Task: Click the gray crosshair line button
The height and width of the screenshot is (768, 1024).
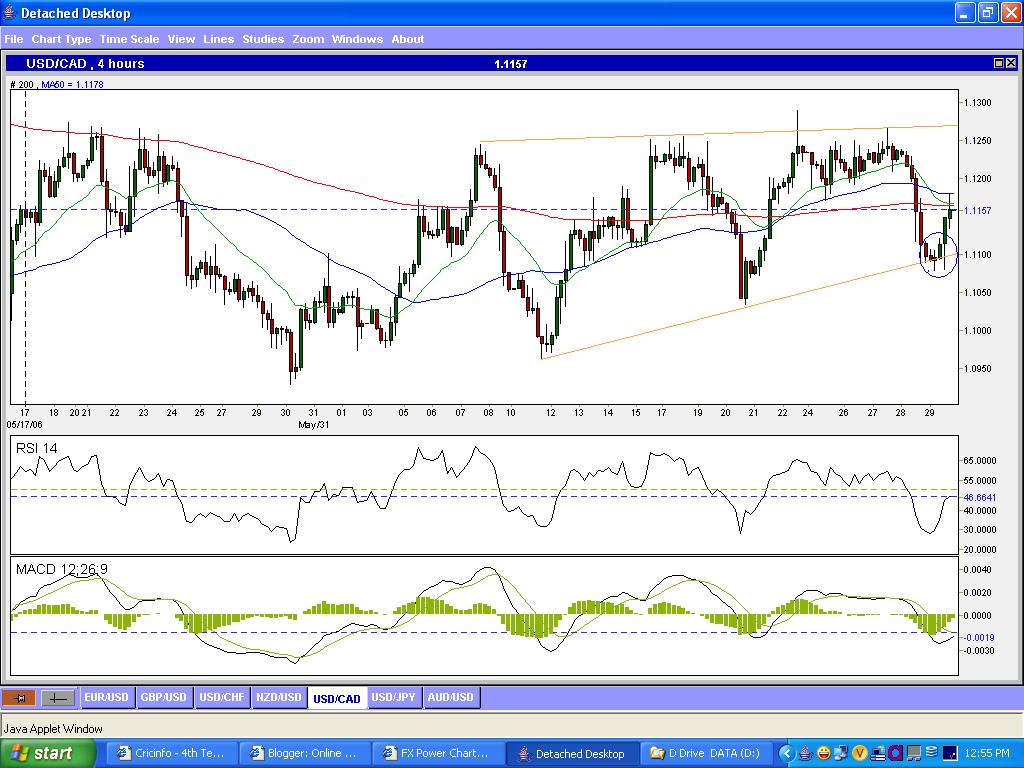Action: click(x=57, y=698)
